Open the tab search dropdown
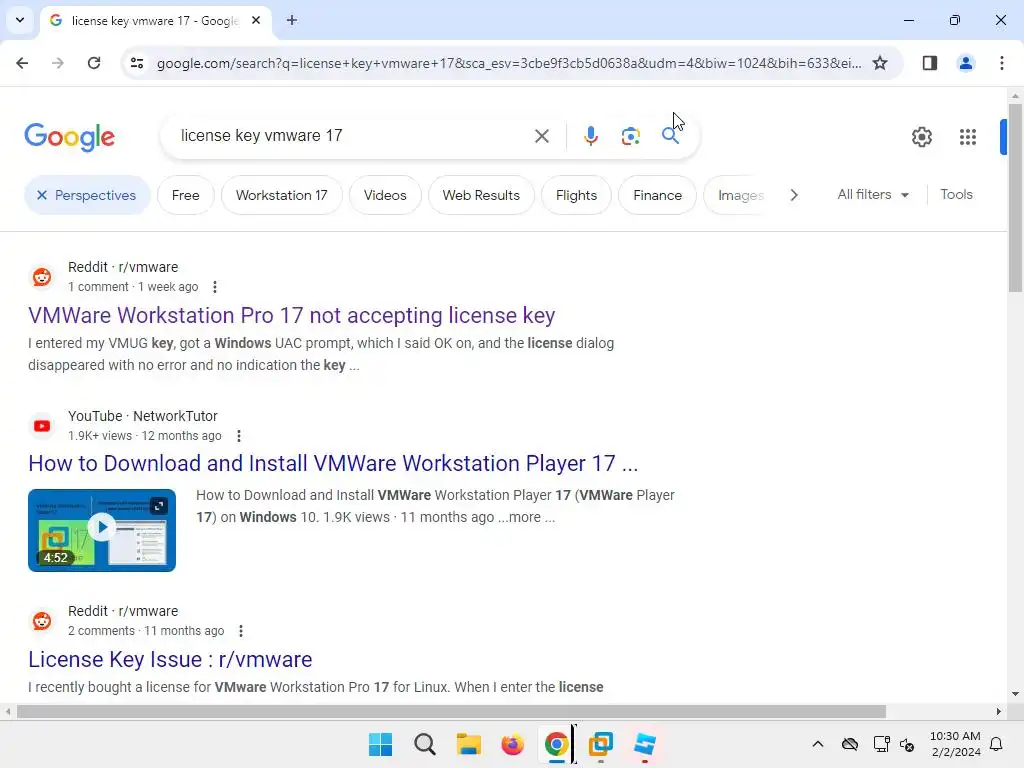1024x768 pixels. point(20,20)
